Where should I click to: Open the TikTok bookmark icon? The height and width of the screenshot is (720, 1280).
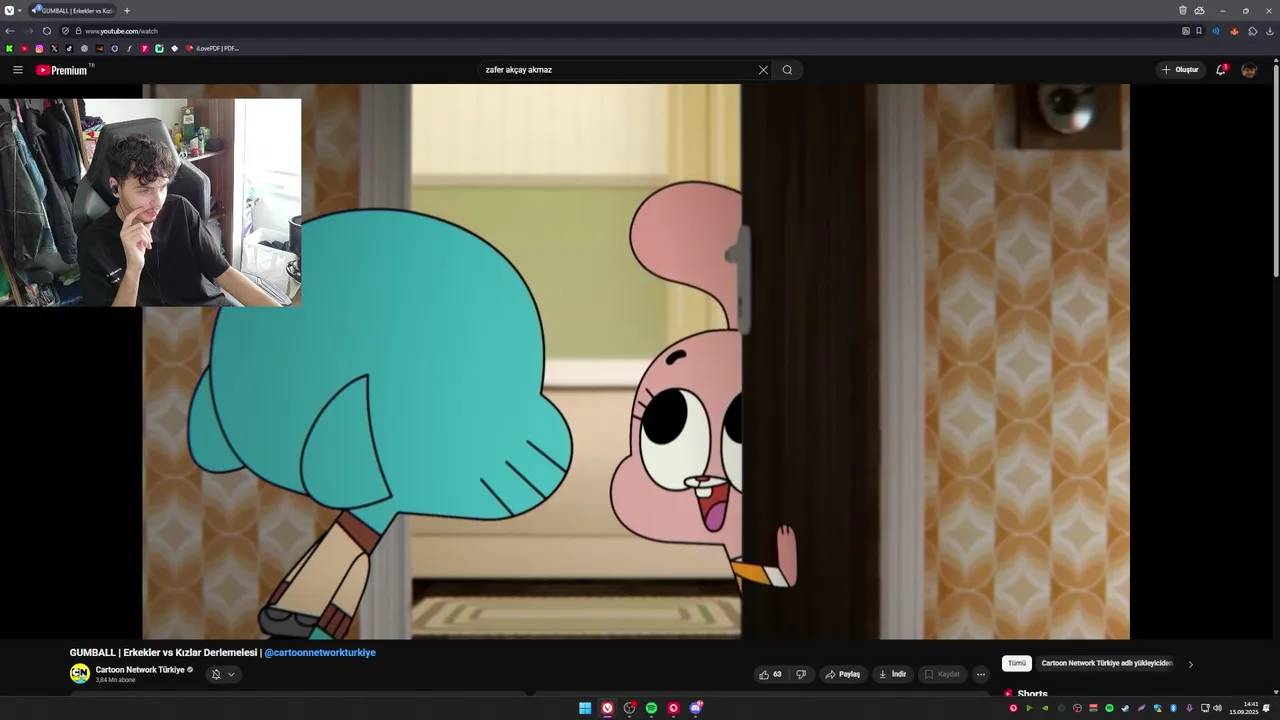[69, 48]
